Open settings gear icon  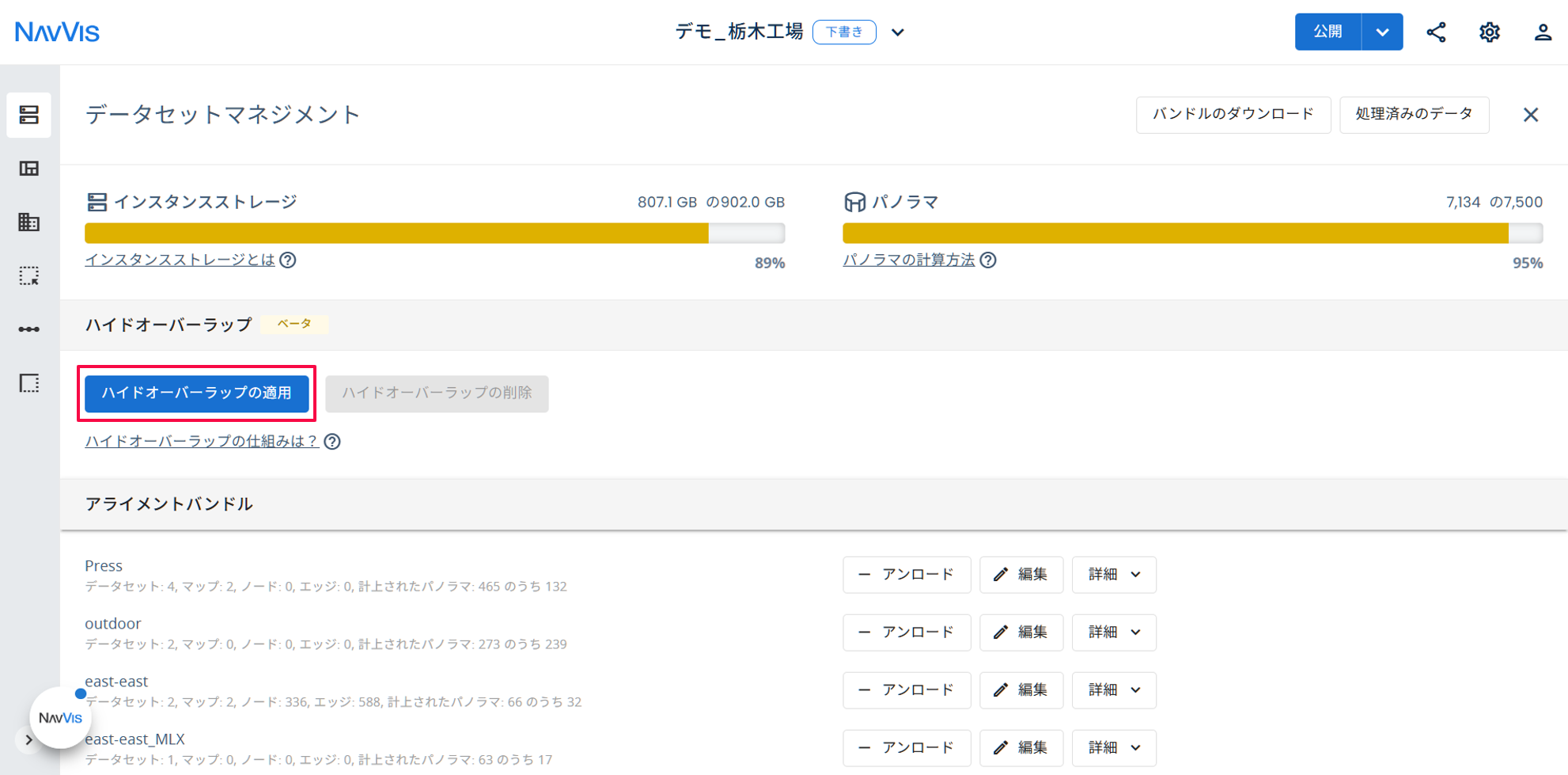point(1490,32)
